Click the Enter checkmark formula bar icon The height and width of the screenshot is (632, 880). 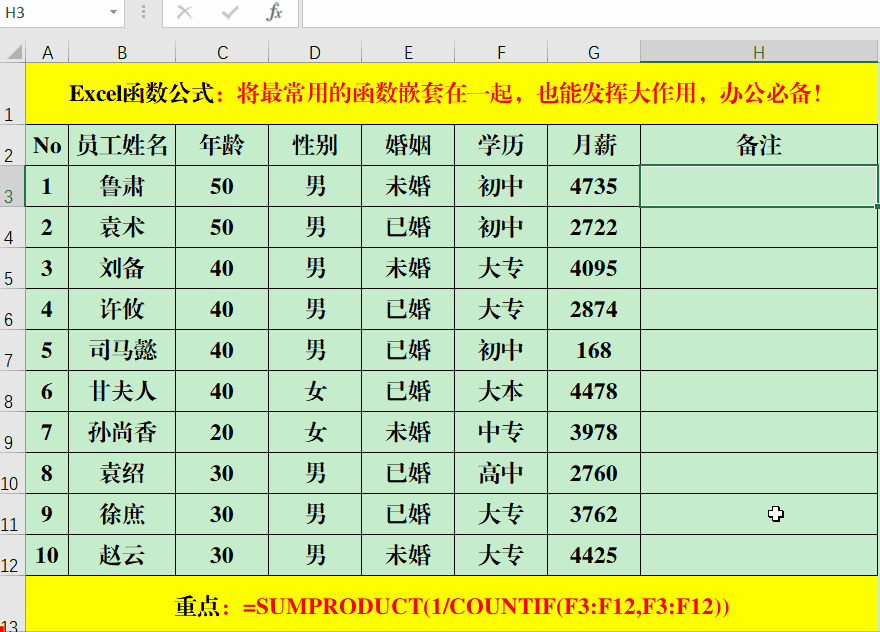click(x=230, y=12)
